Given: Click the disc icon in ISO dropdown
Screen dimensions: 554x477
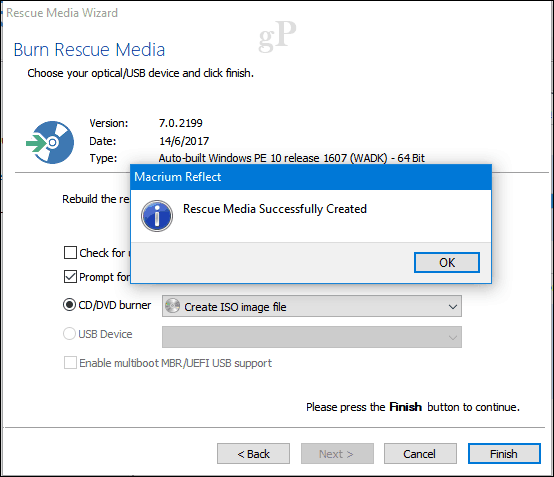Looking at the screenshot, I should (x=172, y=306).
